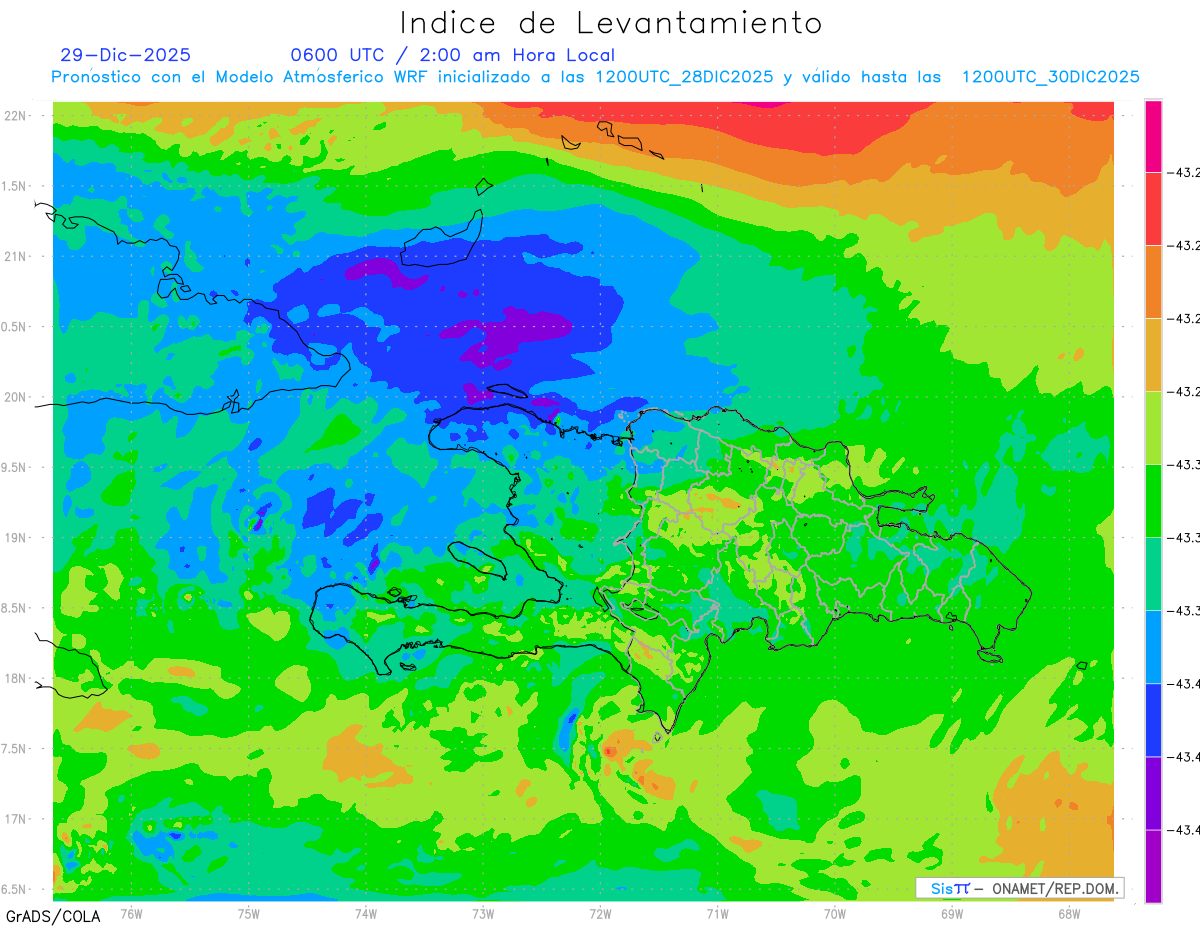Click the sky-blue legend swatch
Screen dimensions: 1200x927
pos(1153,647)
